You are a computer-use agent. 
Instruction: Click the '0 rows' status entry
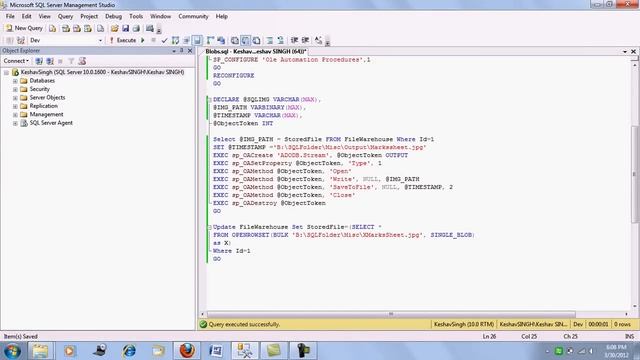coord(622,324)
